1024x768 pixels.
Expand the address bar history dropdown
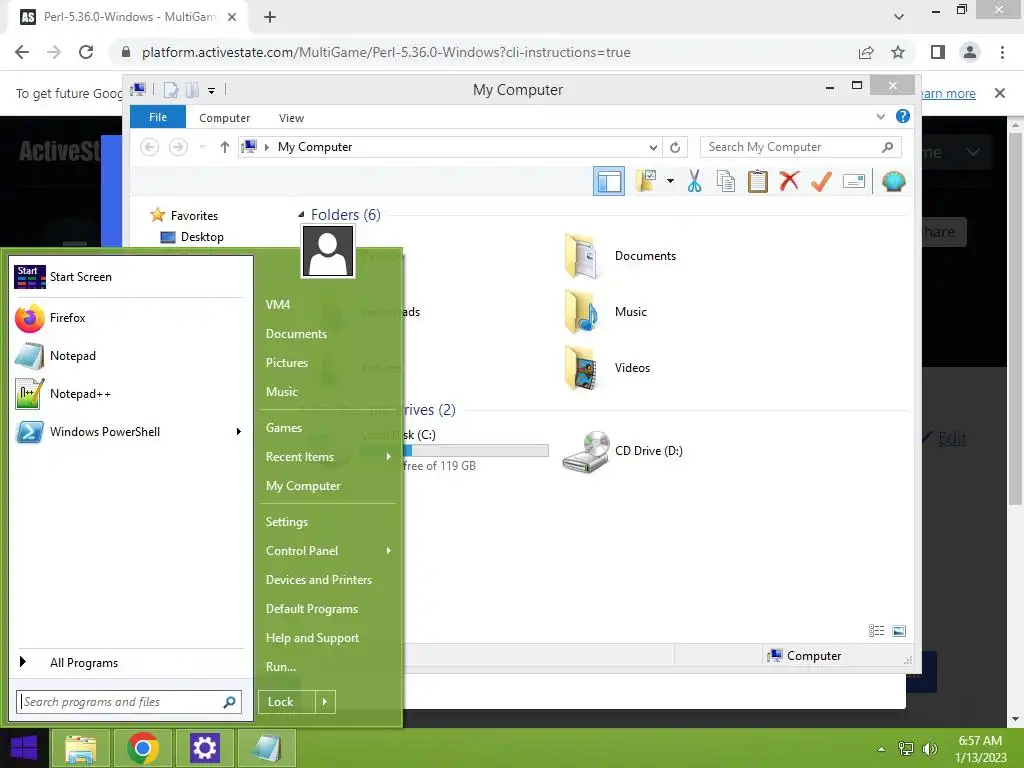click(x=652, y=147)
